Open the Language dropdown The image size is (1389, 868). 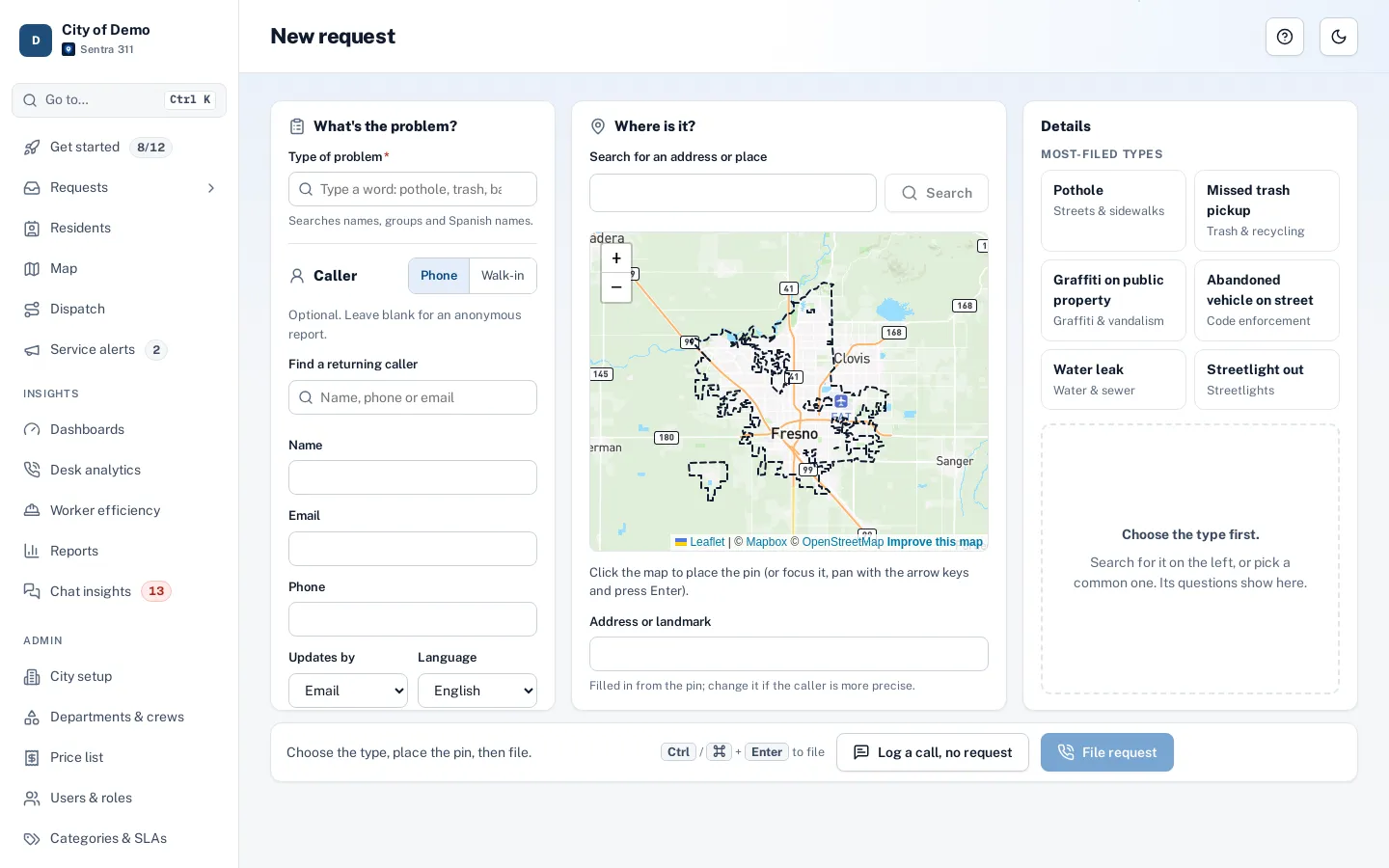(477, 691)
